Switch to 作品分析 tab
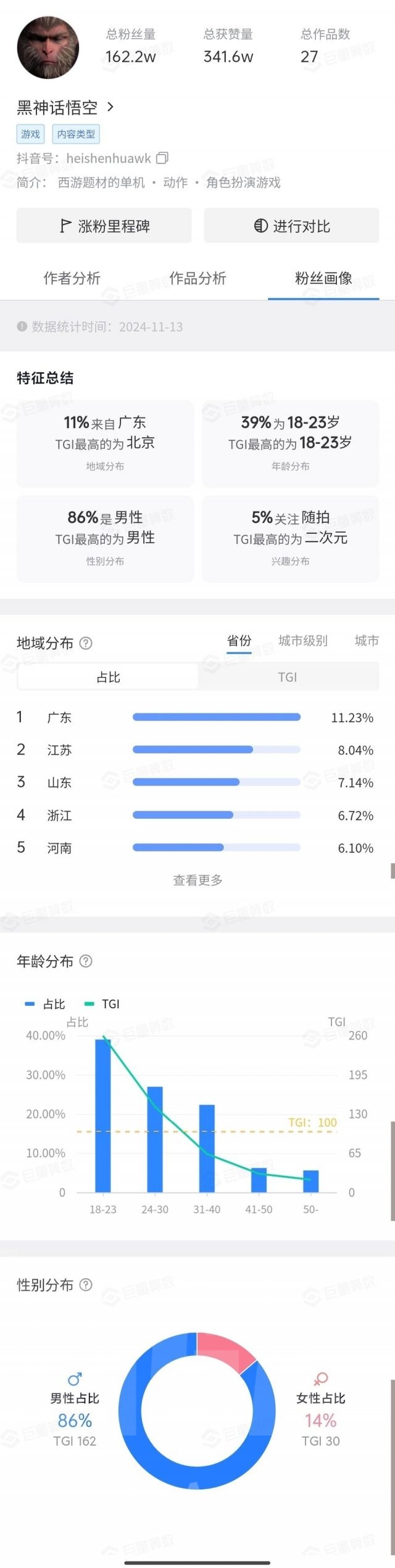Image resolution: width=395 pixels, height=1568 pixels. click(197, 278)
